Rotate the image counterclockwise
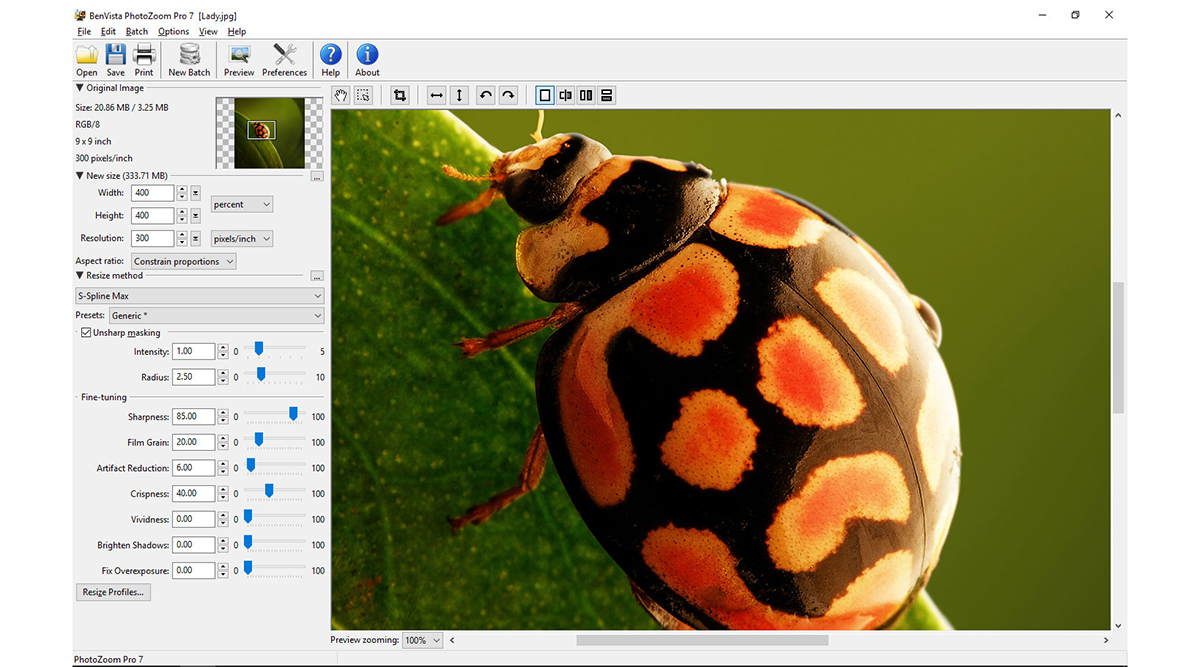 tap(485, 95)
